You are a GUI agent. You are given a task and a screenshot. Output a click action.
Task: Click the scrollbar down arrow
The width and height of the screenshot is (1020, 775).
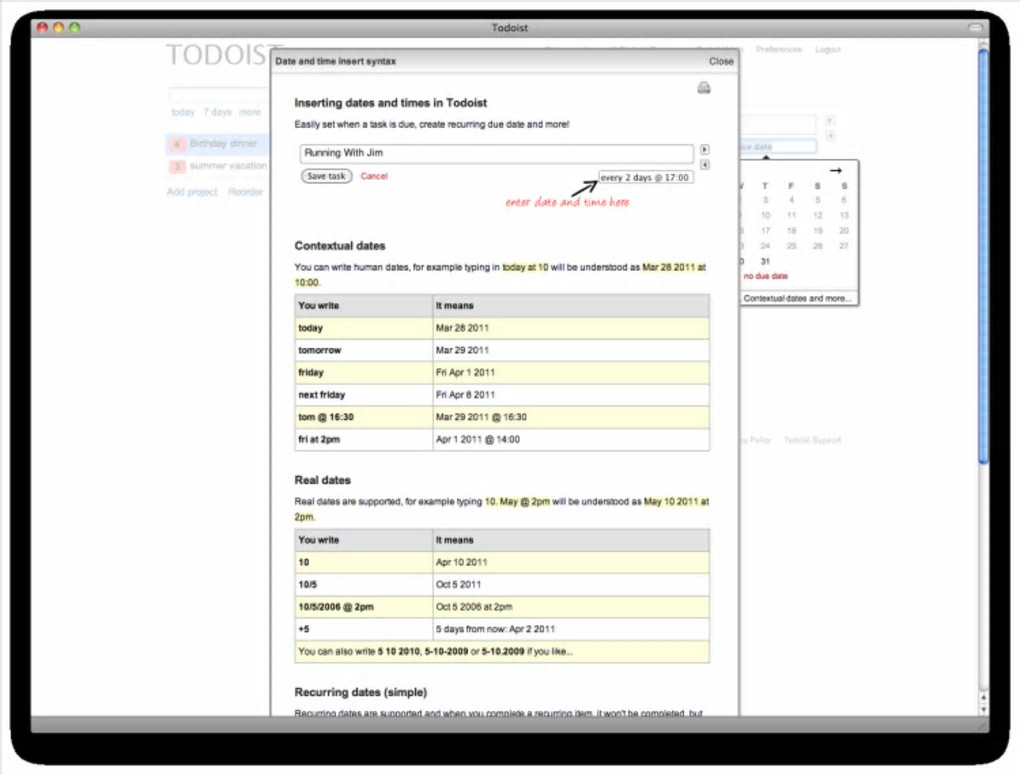[x=983, y=710]
